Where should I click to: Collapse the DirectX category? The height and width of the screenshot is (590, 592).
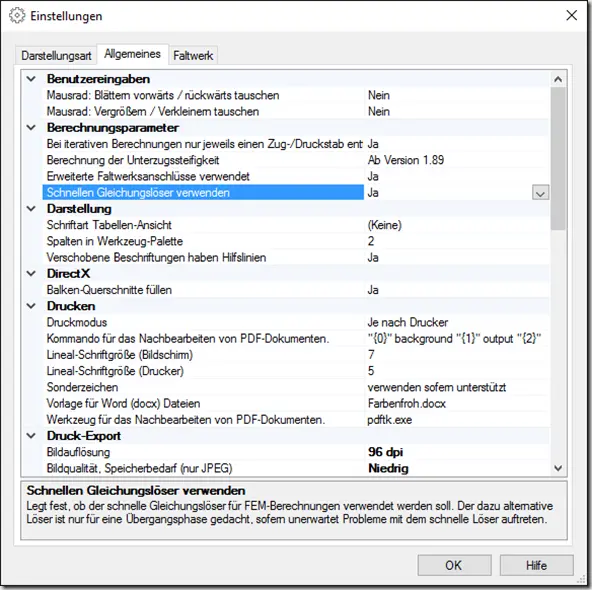(x=31, y=274)
